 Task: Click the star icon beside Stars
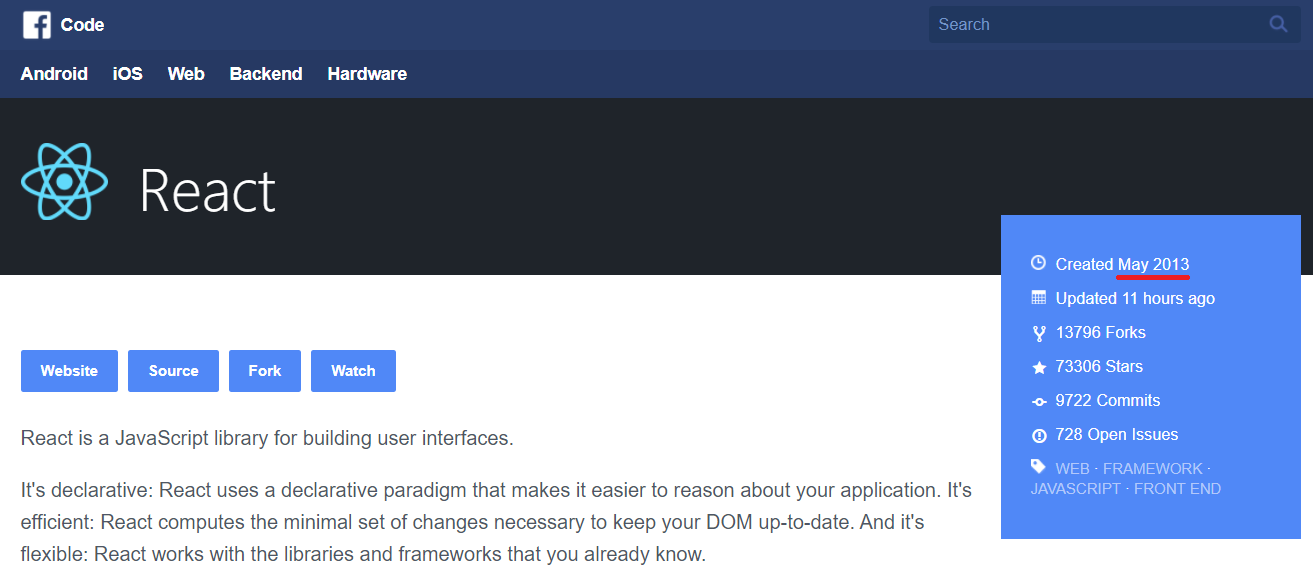click(x=1038, y=367)
